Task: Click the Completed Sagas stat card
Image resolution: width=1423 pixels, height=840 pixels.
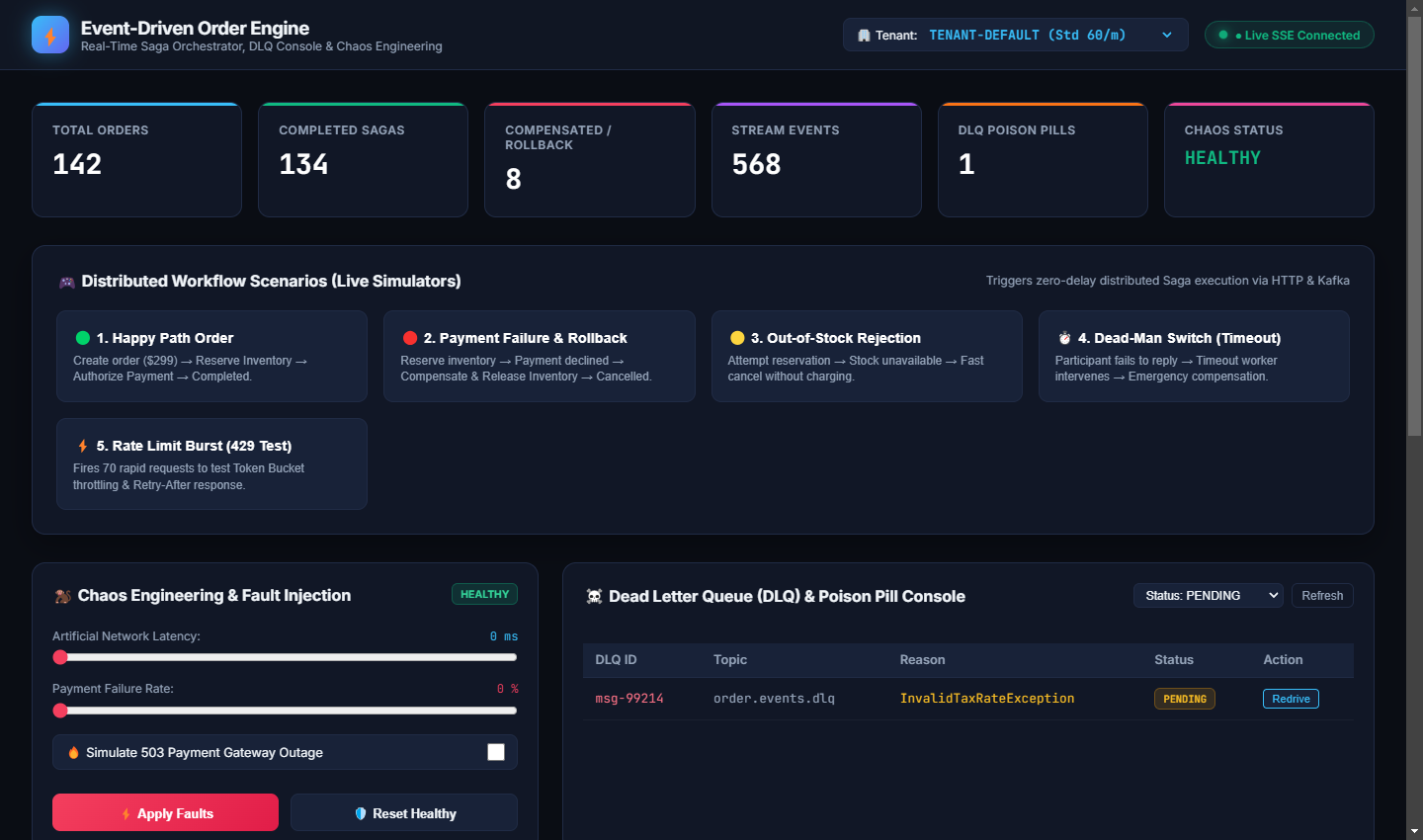Action: coord(363,159)
